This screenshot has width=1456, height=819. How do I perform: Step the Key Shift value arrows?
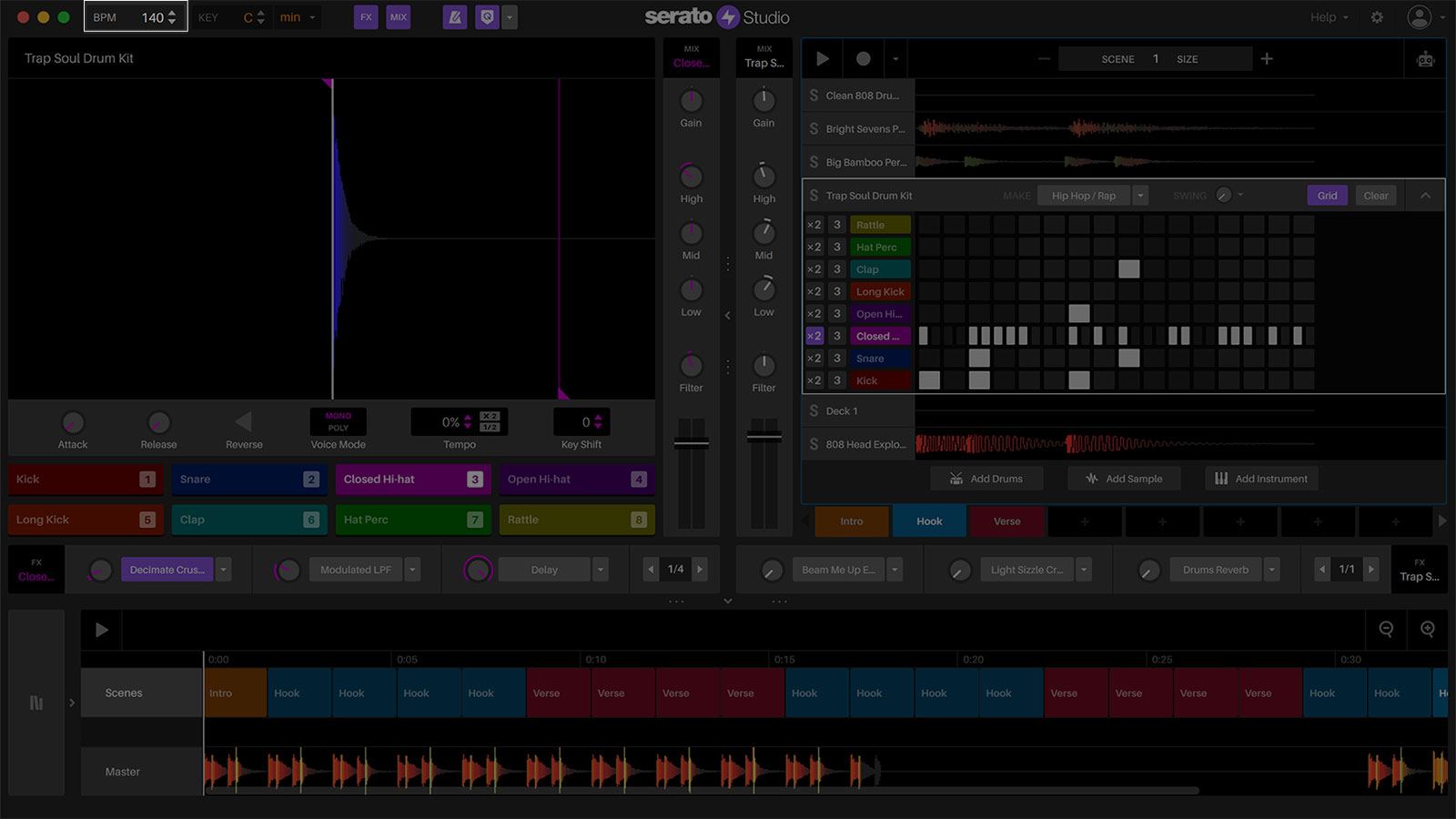(598, 422)
